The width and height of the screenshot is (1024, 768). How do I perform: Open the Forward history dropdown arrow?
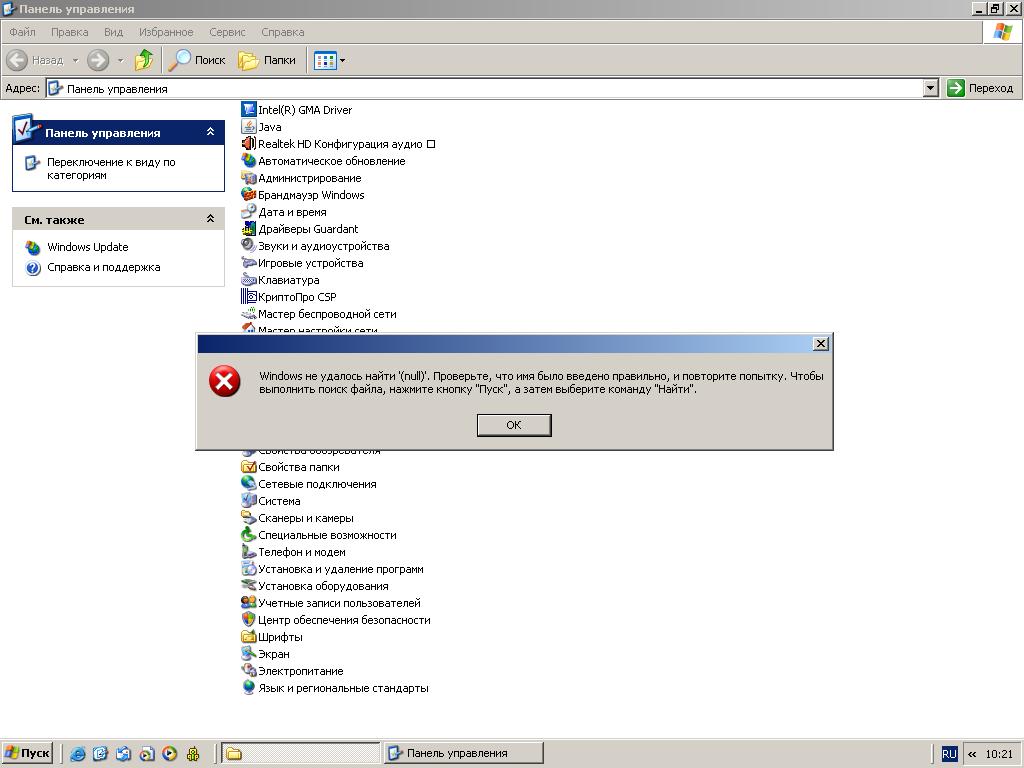point(120,60)
